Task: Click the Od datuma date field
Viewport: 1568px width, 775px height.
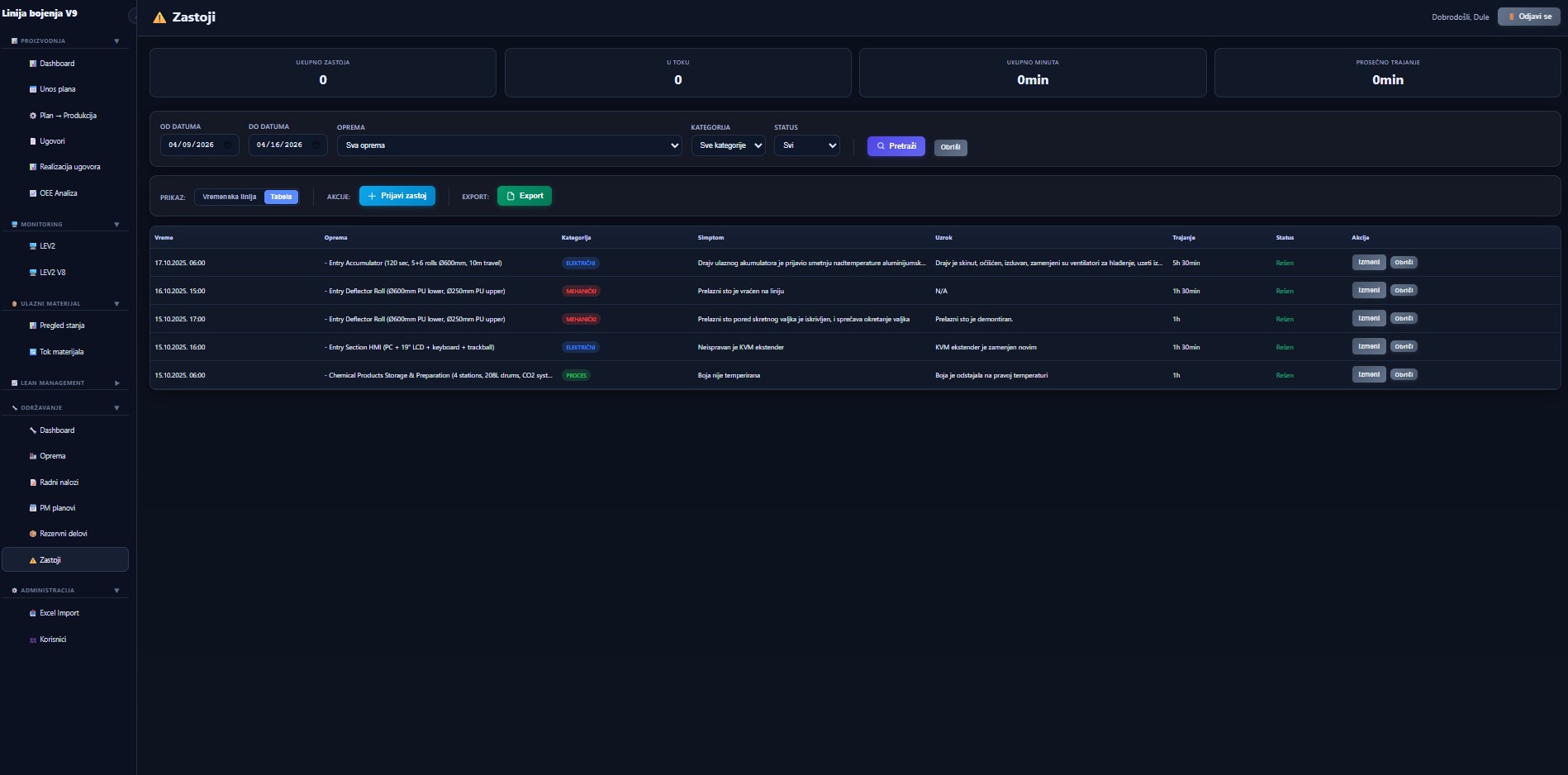Action: (x=200, y=145)
